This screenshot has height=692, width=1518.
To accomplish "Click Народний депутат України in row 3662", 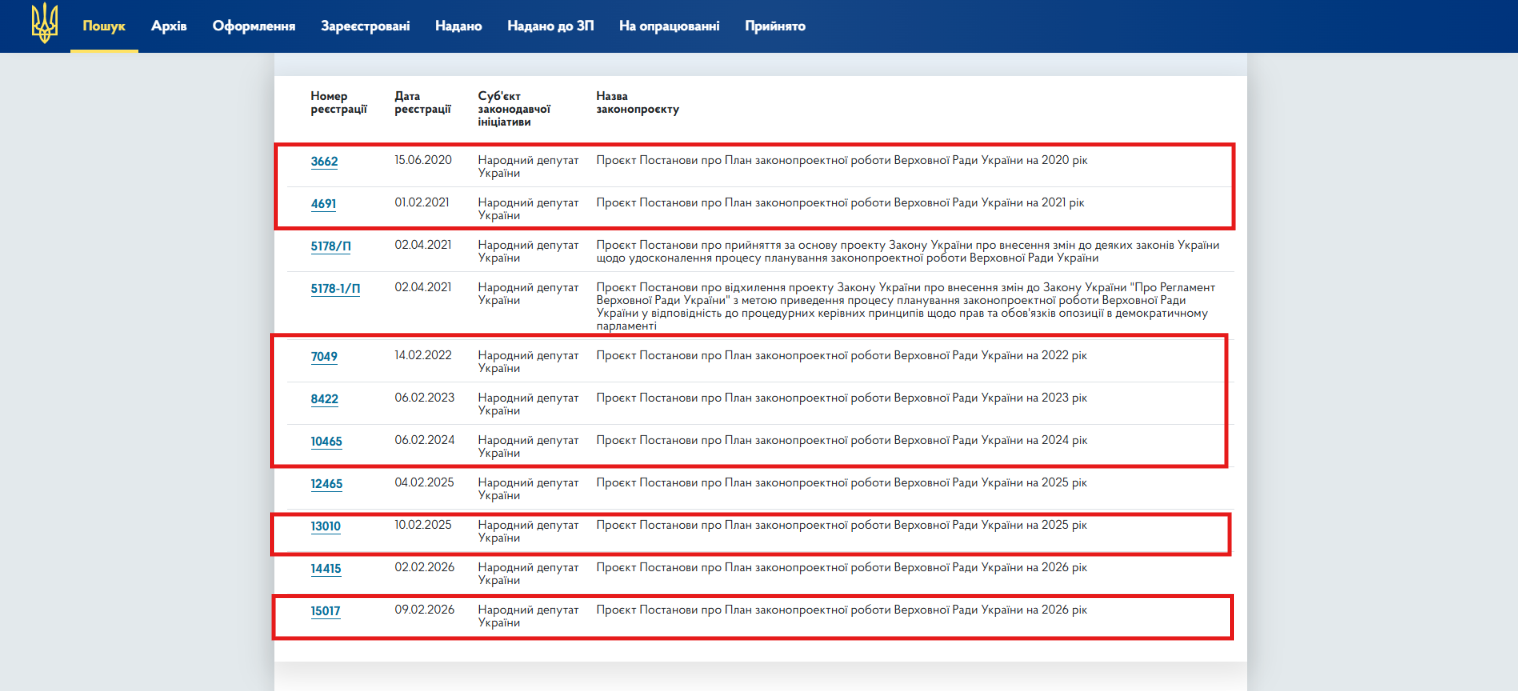I will [x=528, y=166].
